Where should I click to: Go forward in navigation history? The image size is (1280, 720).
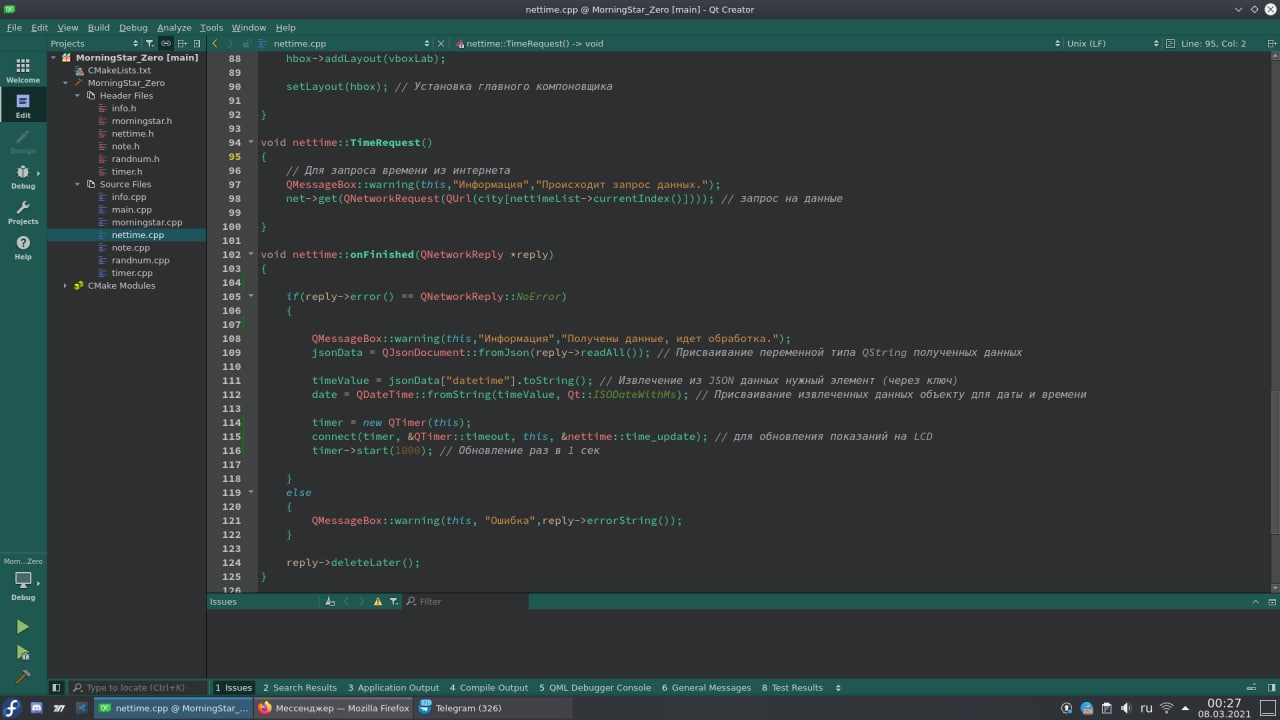[x=231, y=43]
